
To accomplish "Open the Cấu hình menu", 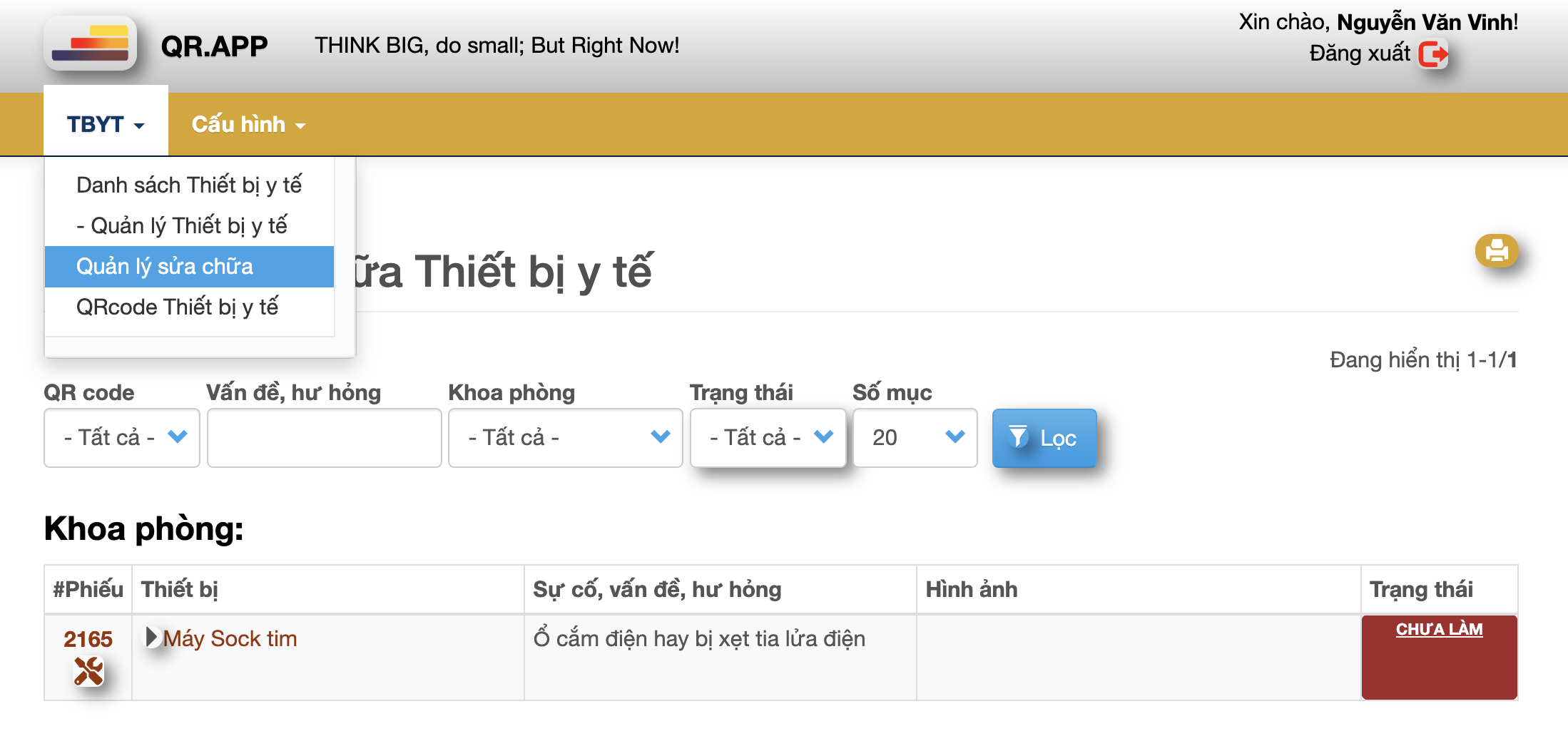I will tap(248, 125).
